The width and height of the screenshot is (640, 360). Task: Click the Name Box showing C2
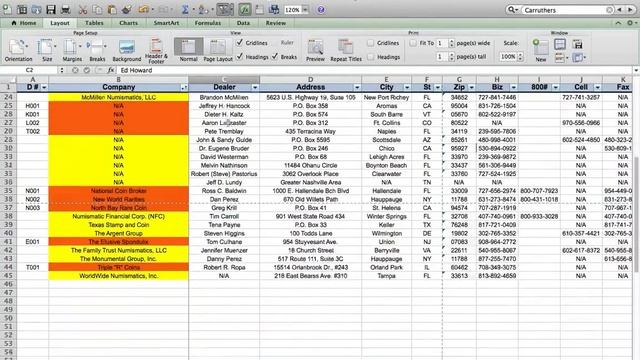29,70
